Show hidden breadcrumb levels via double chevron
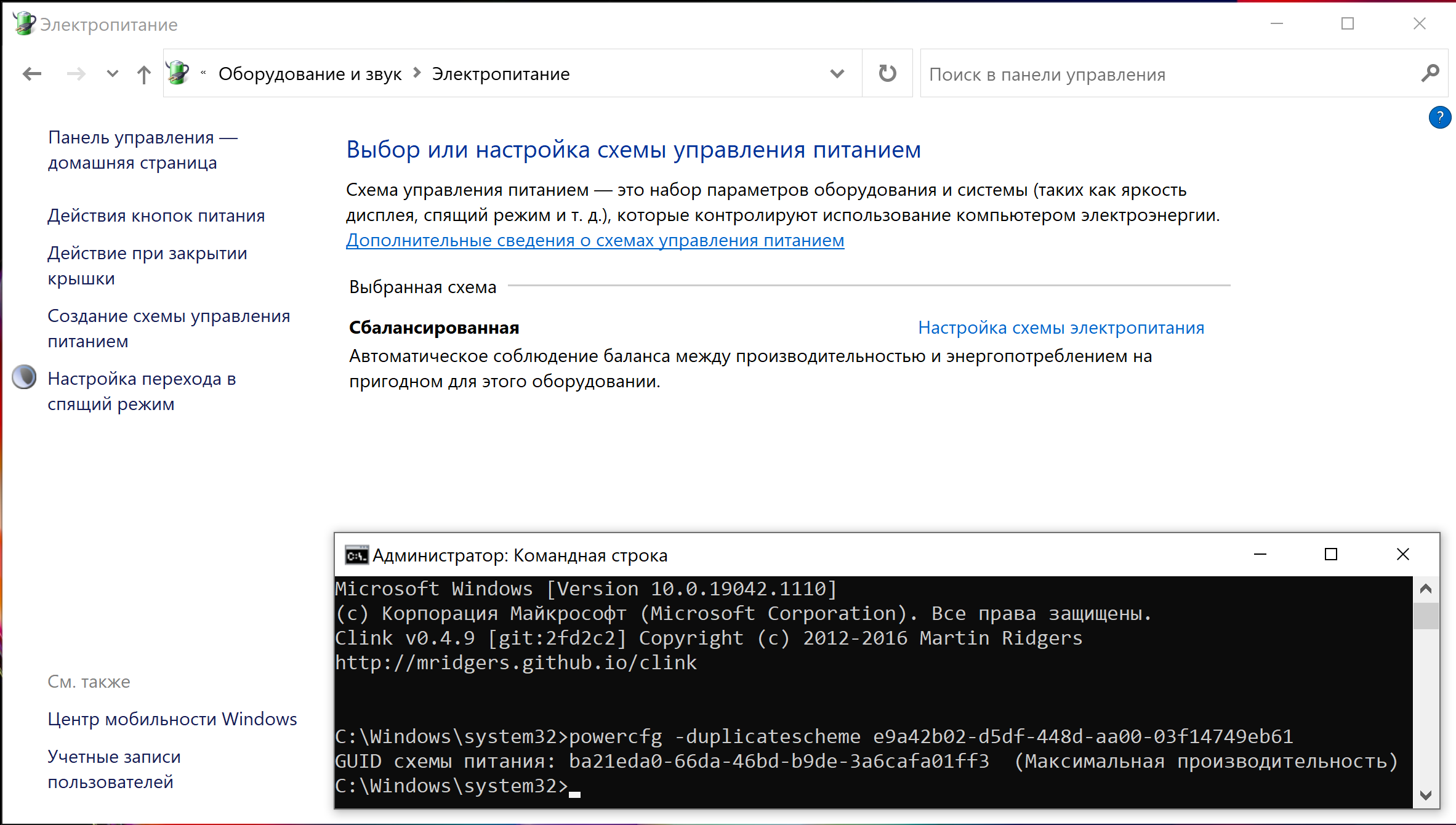Viewport: 1456px width, 825px height. pyautogui.click(x=203, y=73)
